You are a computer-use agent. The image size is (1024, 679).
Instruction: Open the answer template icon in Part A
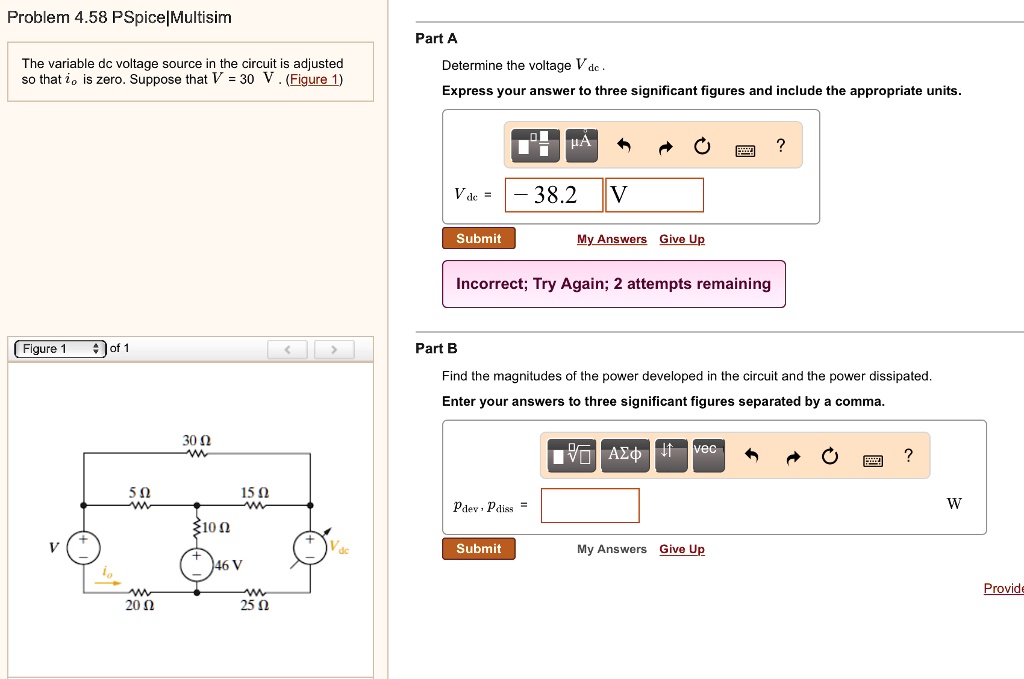(534, 144)
